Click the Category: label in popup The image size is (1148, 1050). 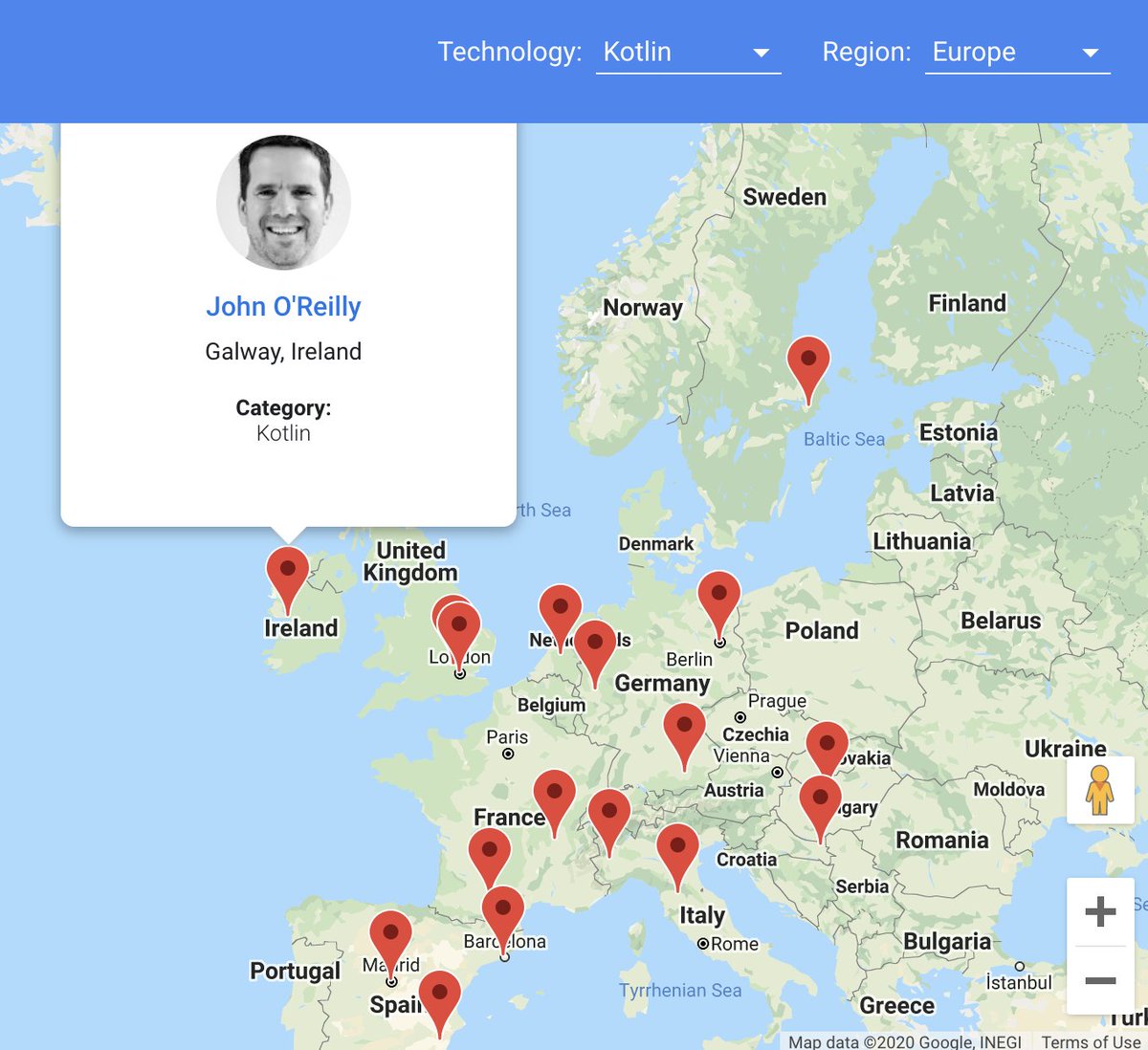tap(283, 407)
